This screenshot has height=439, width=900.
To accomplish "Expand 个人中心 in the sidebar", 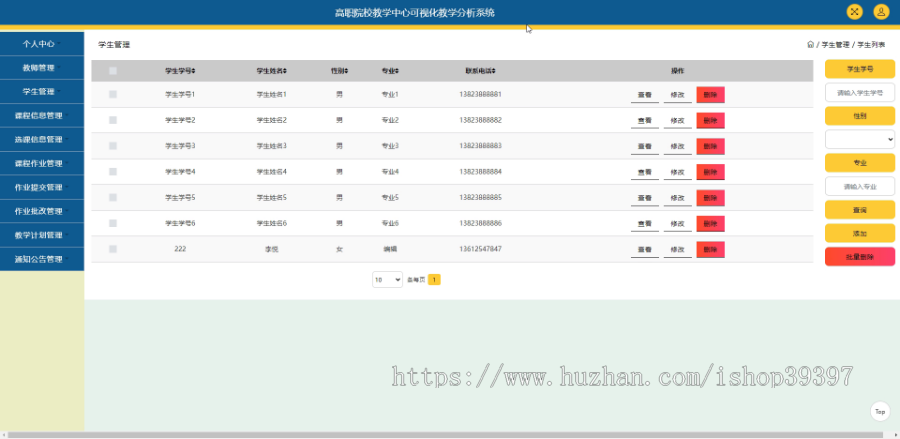I will pyautogui.click(x=42, y=44).
